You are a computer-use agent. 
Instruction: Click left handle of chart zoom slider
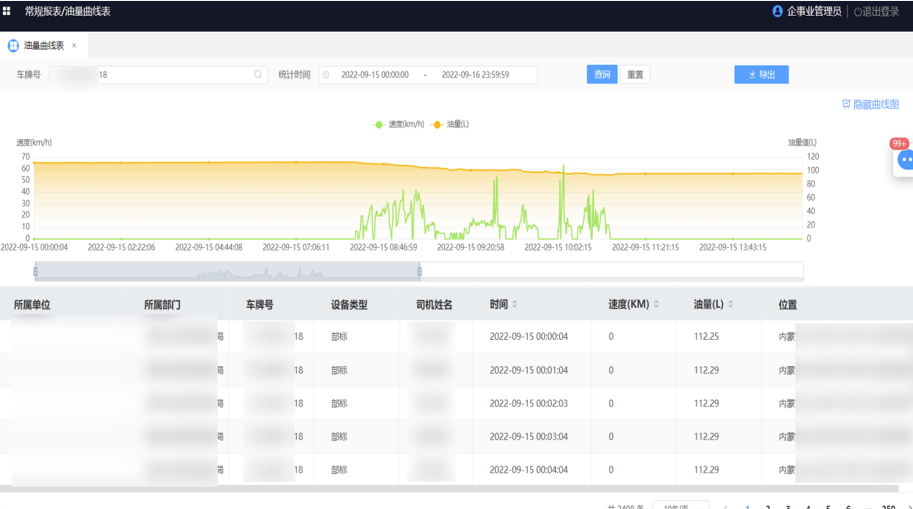pyautogui.click(x=36, y=271)
